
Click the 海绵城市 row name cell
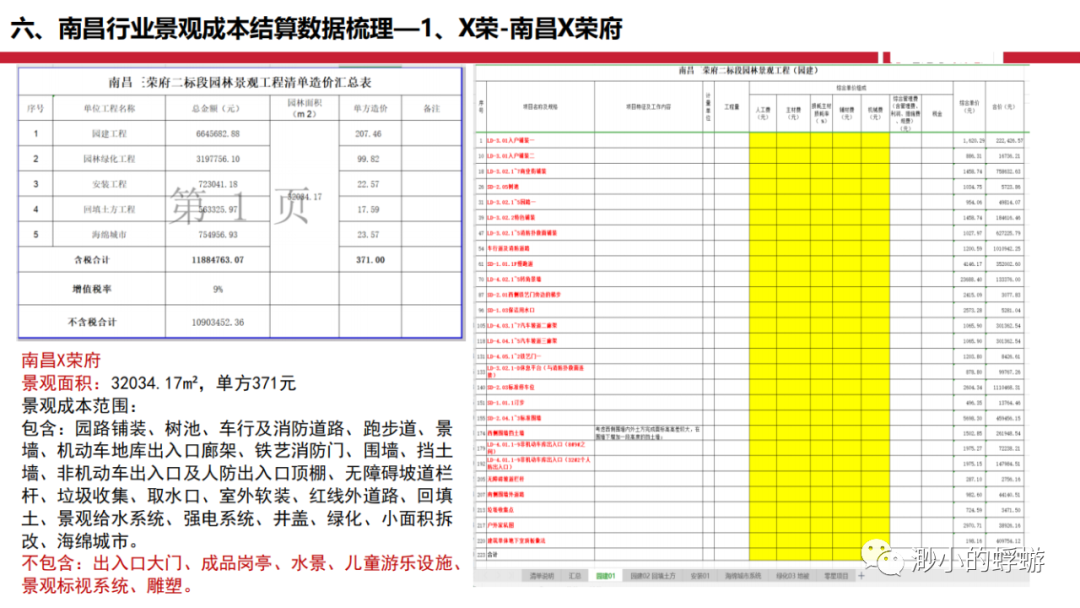109,234
